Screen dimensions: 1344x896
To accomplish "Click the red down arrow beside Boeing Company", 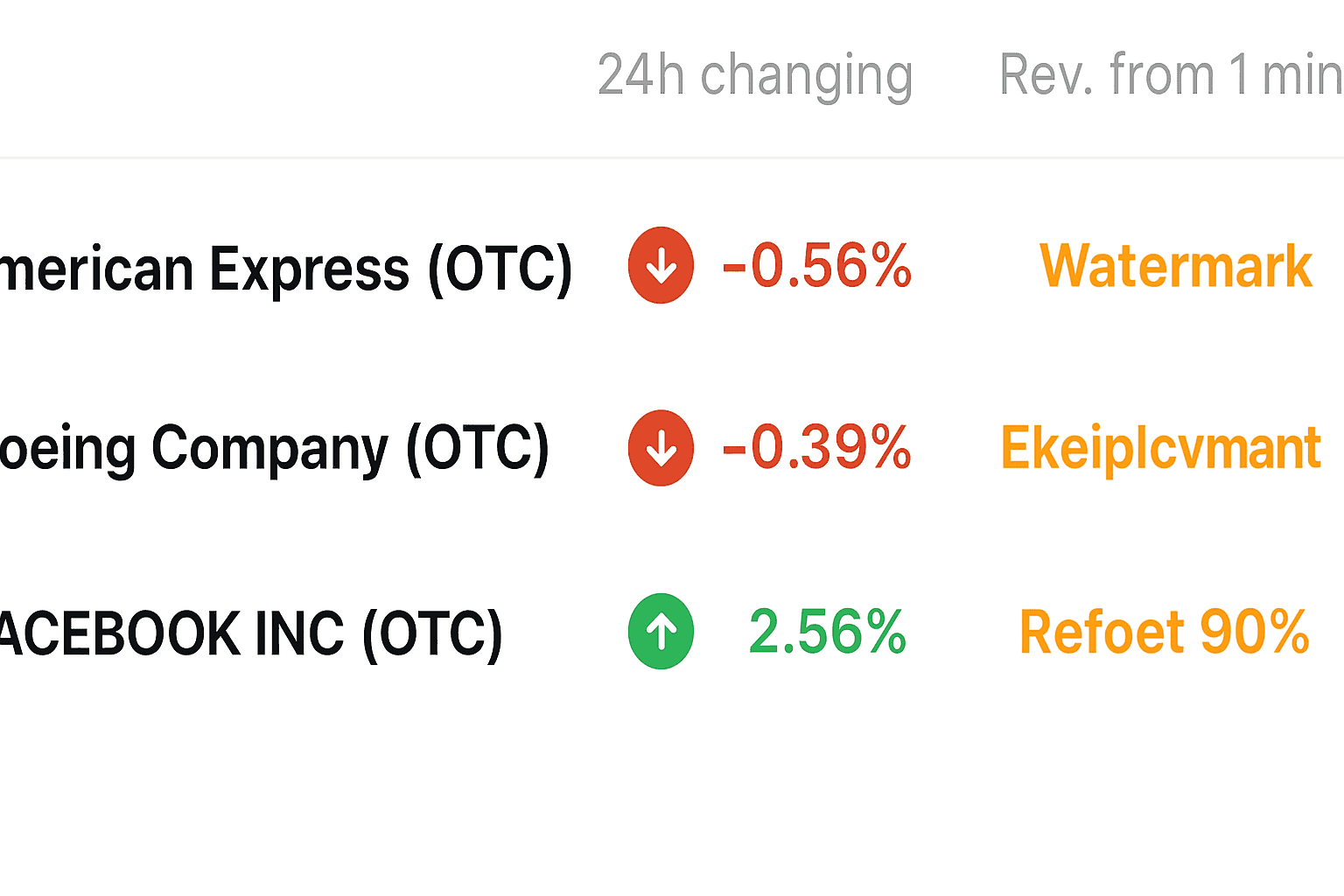I will click(x=661, y=448).
